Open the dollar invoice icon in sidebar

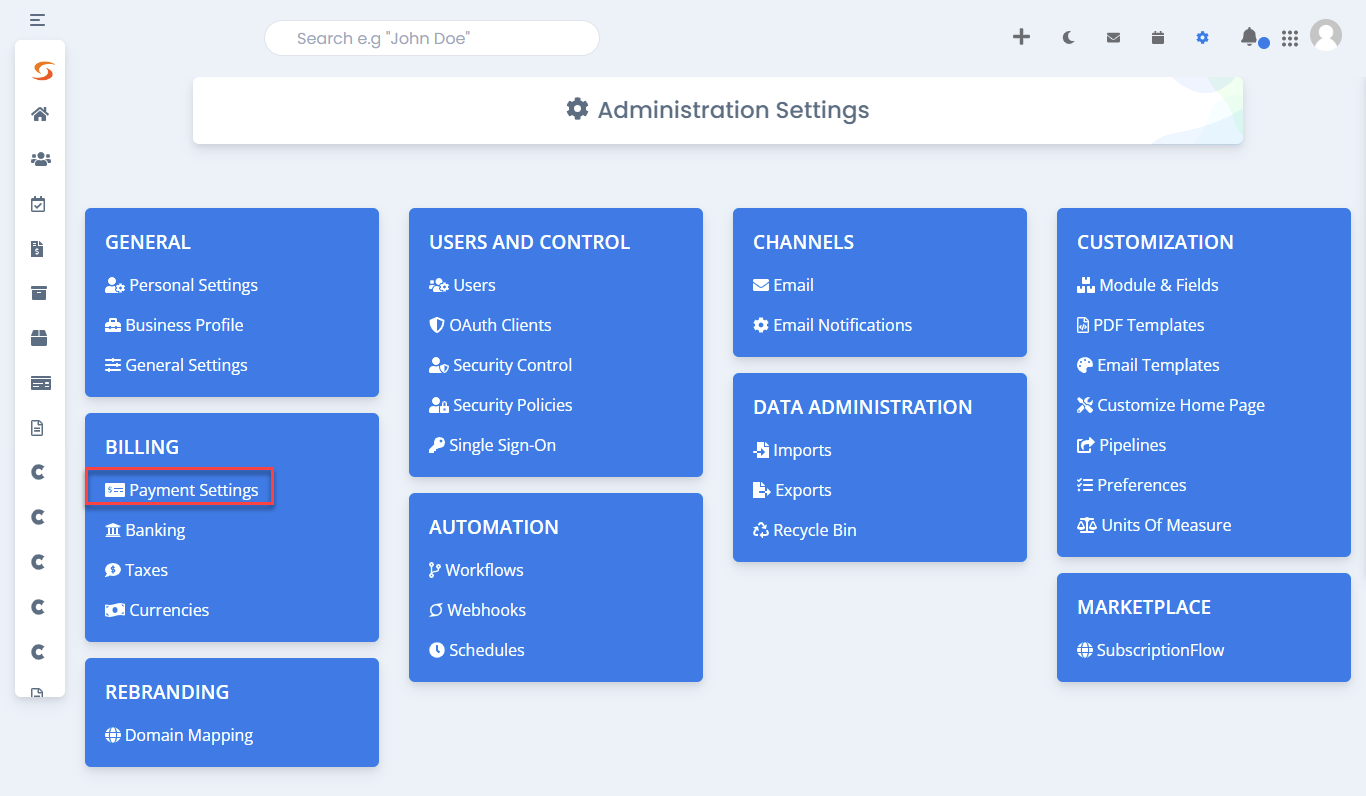click(38, 249)
